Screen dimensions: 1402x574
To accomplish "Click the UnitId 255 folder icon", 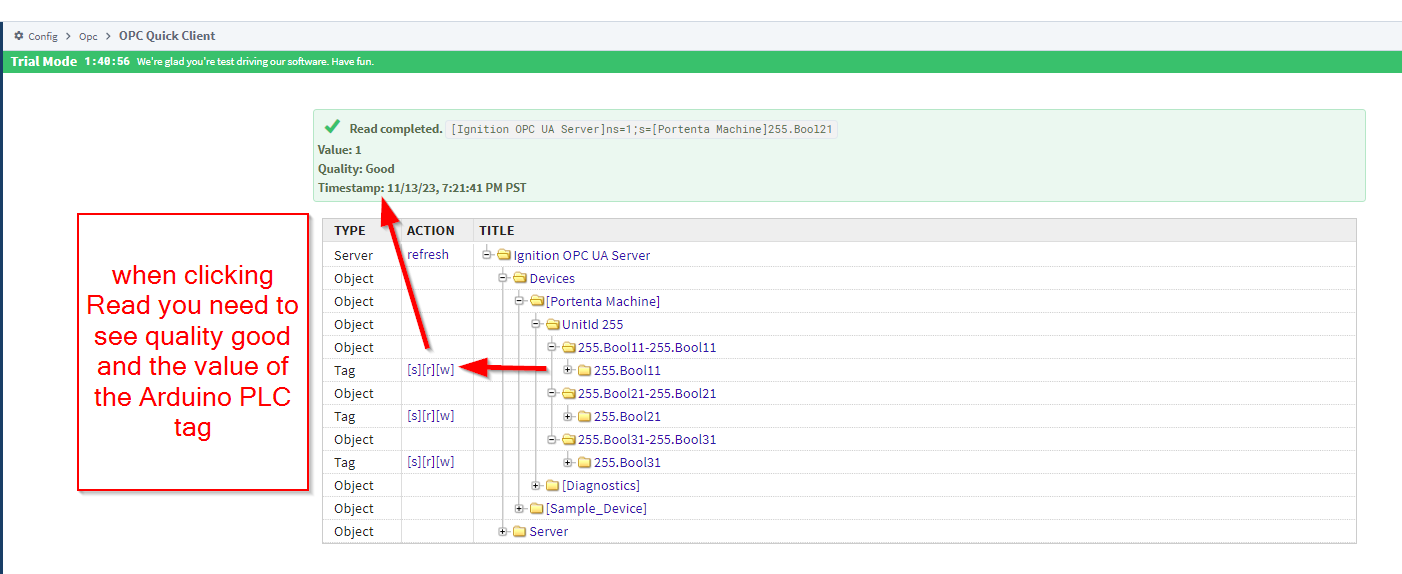I will pos(552,324).
